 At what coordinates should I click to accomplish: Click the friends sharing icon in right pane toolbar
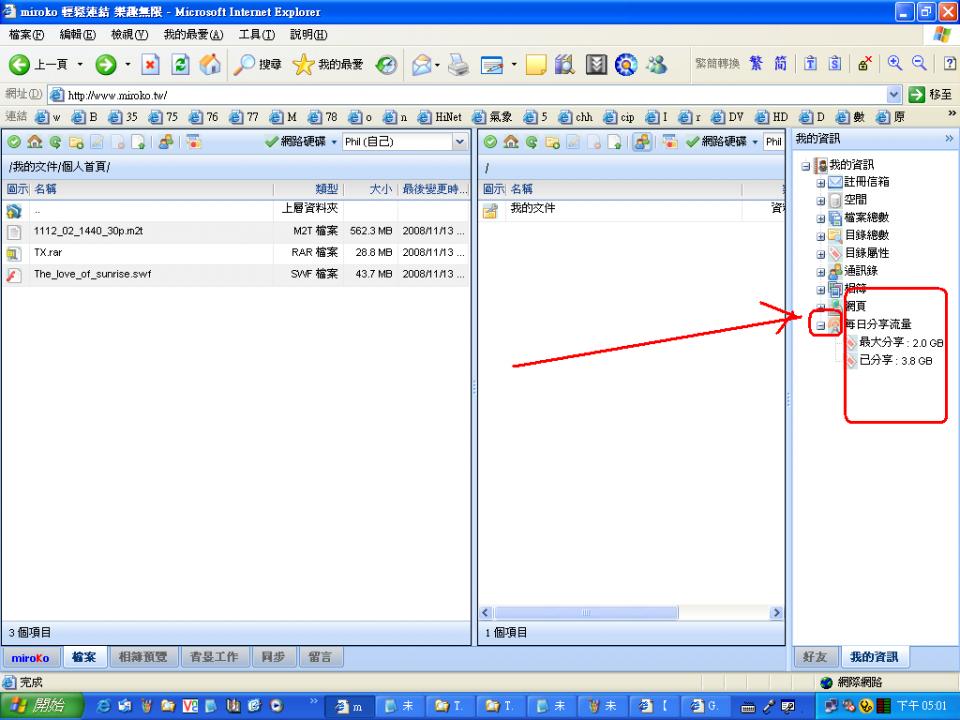tap(641, 142)
